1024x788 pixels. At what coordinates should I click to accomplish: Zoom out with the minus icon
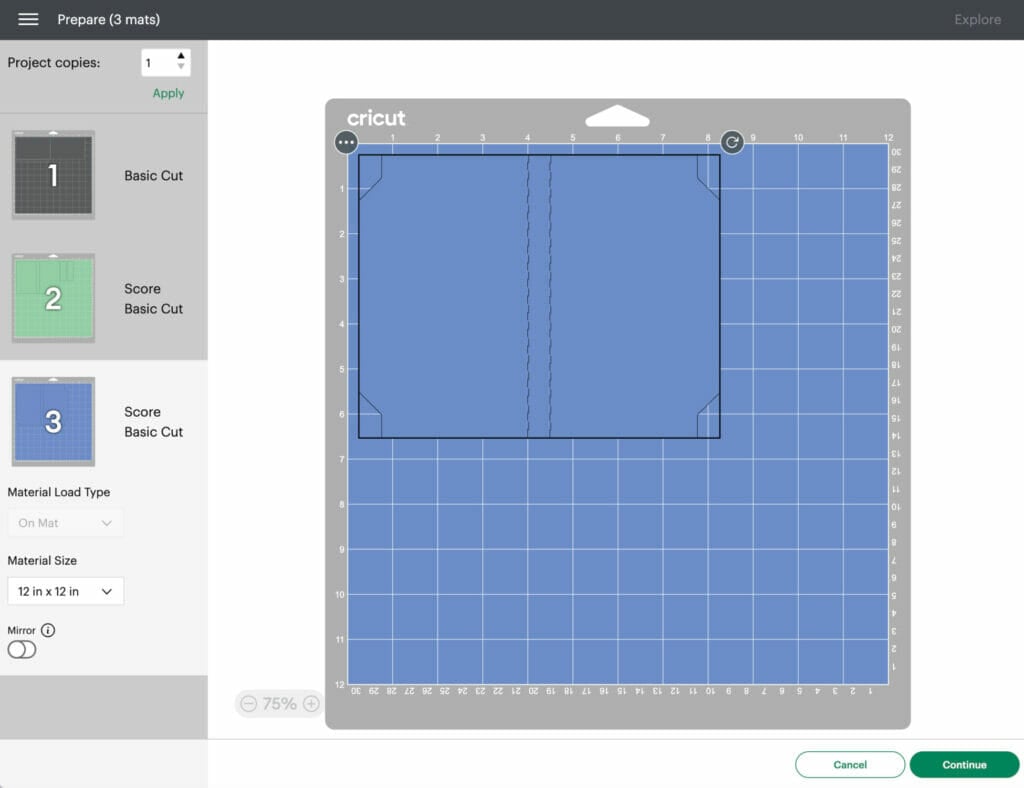click(249, 704)
